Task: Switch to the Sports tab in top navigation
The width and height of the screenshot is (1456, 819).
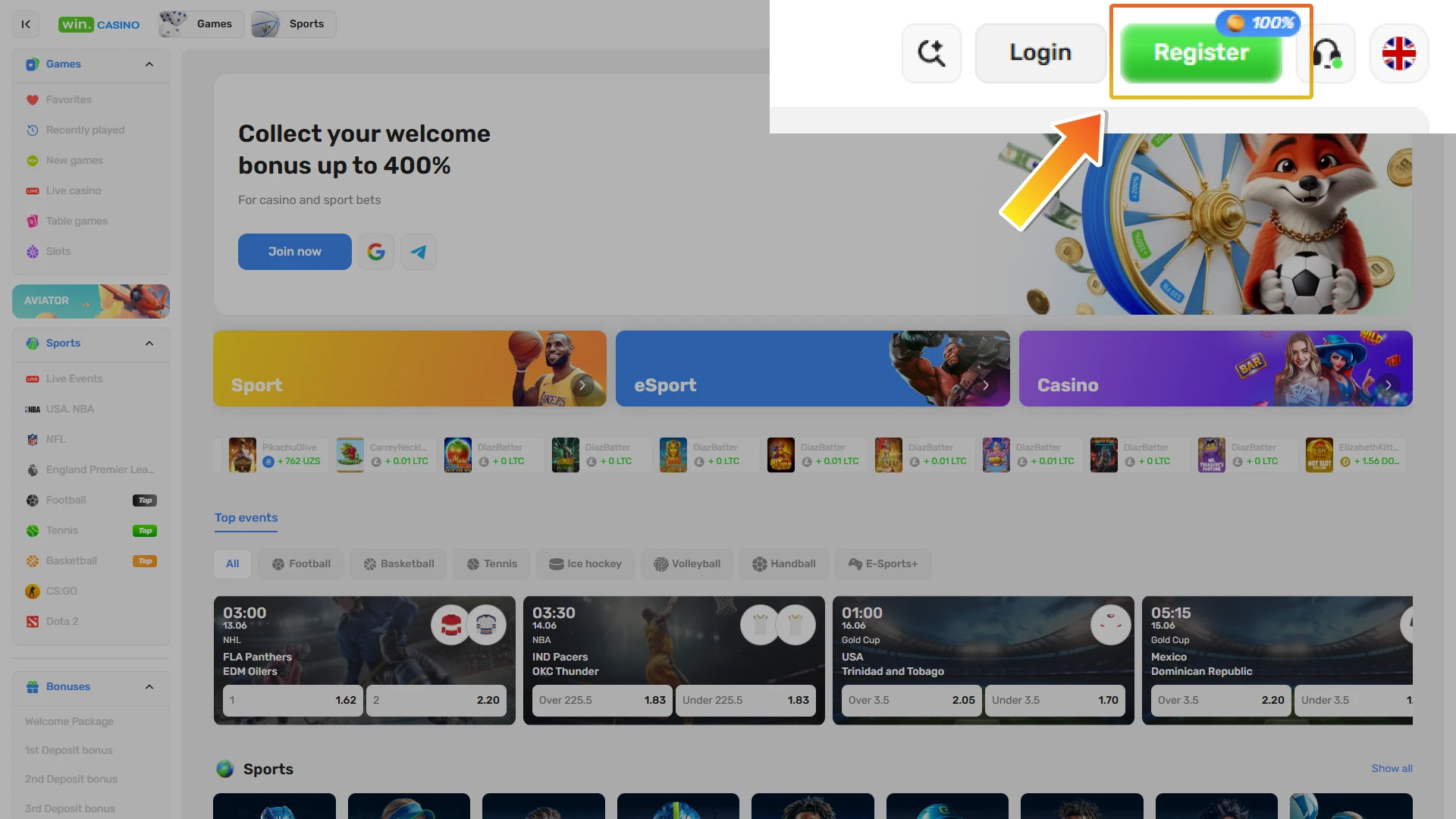Action: click(293, 24)
